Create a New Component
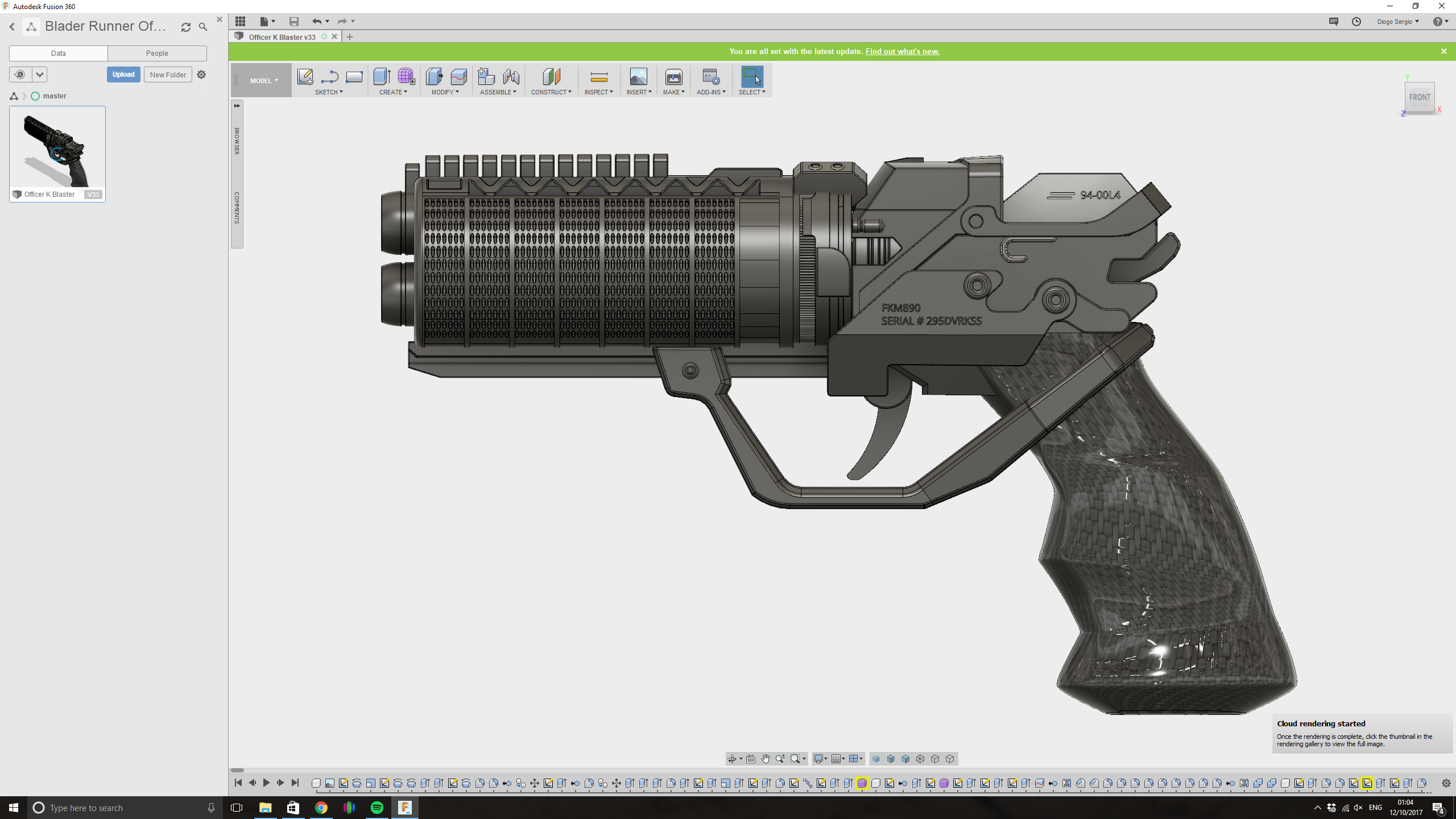This screenshot has height=819, width=1456. click(486, 76)
